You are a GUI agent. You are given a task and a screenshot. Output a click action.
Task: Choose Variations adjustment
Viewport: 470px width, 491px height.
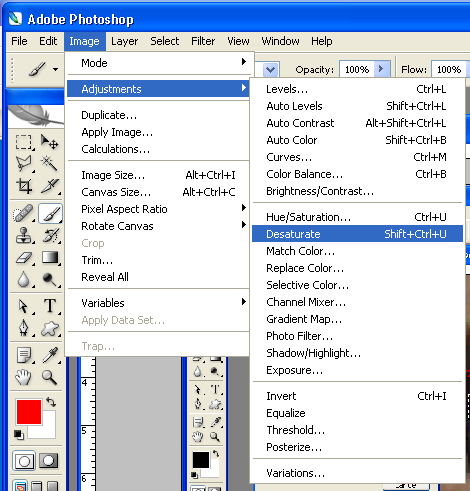coord(357,473)
